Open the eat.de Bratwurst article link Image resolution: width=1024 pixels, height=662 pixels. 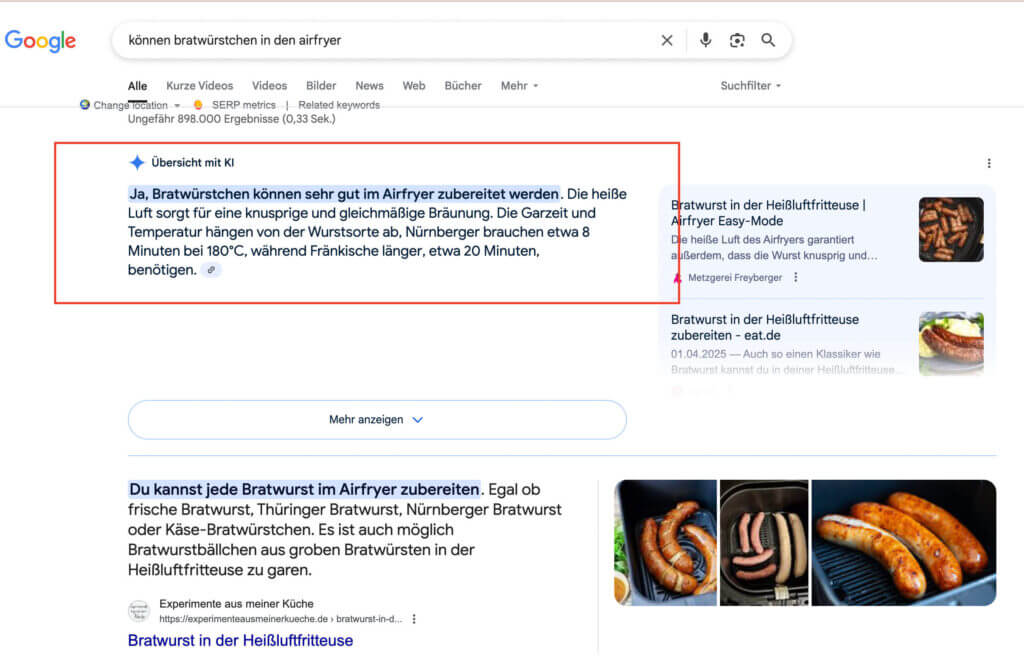764,328
